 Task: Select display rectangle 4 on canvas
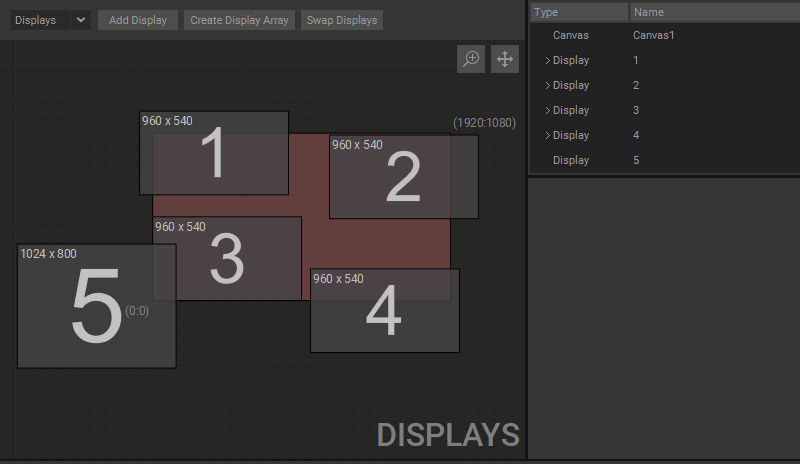[385, 310]
